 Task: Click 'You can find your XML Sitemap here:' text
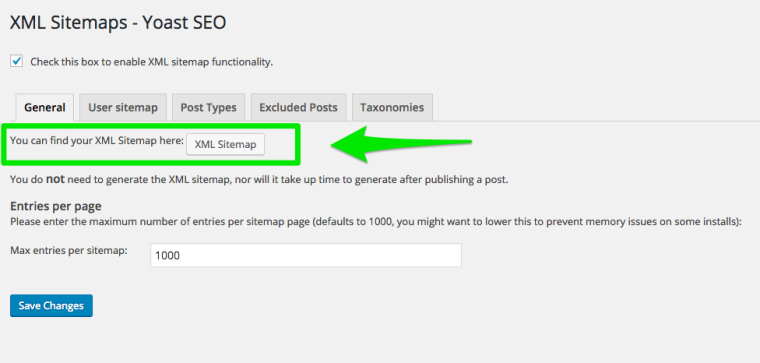(97, 141)
